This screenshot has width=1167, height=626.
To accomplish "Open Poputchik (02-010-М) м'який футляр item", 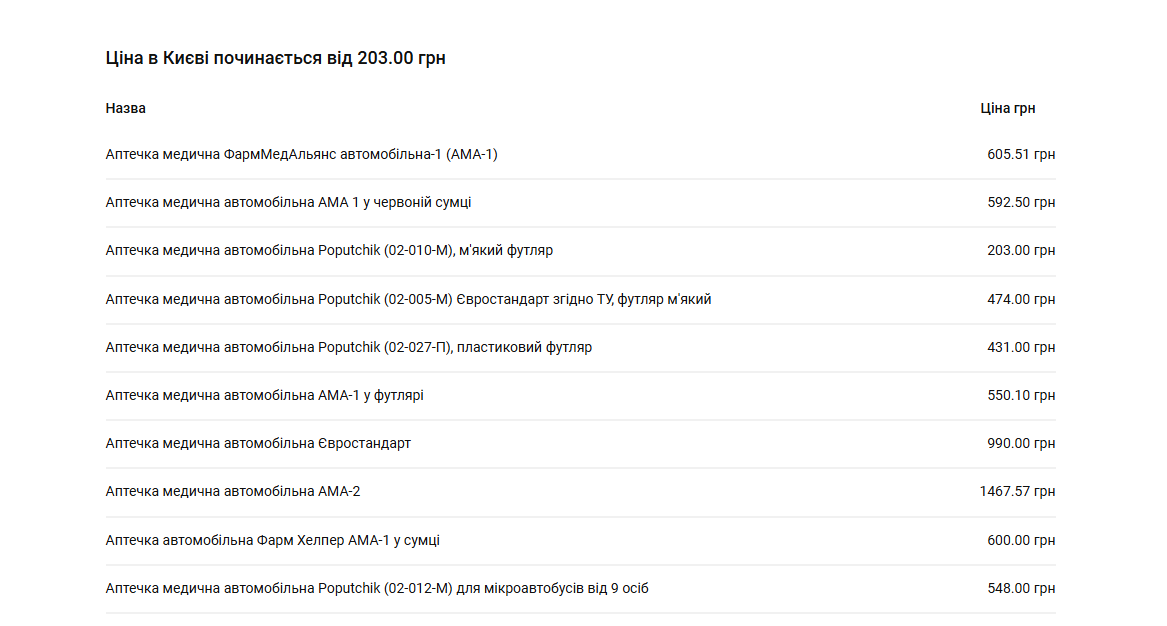I will pyautogui.click(x=329, y=250).
